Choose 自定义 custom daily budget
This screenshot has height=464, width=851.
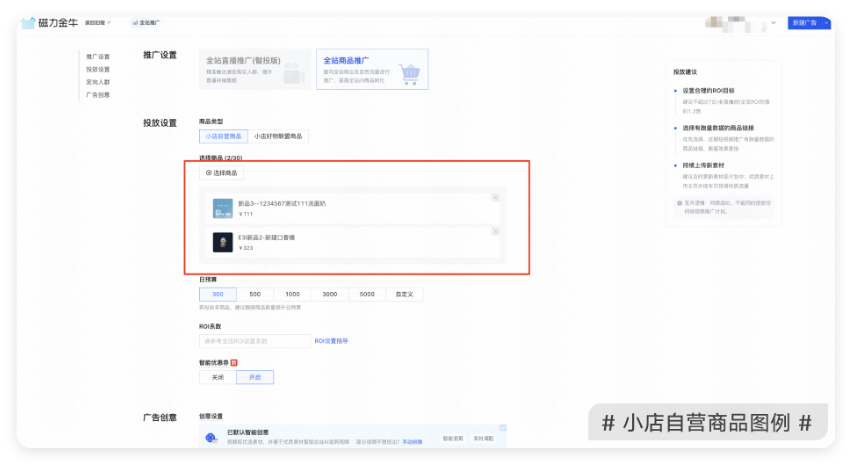404,294
